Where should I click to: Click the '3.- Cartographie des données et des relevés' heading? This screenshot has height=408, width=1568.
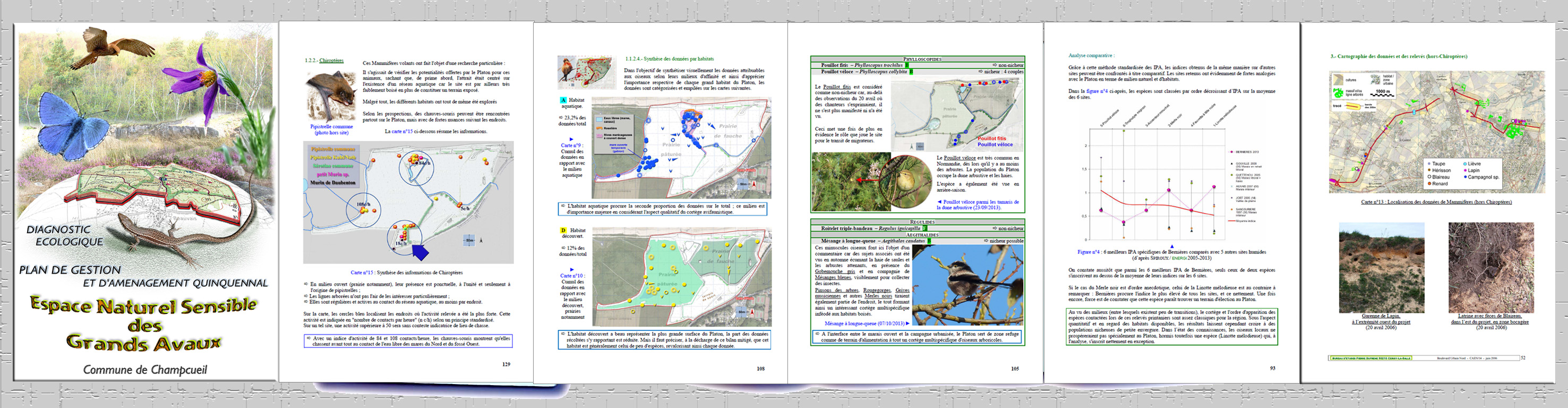point(1399,57)
